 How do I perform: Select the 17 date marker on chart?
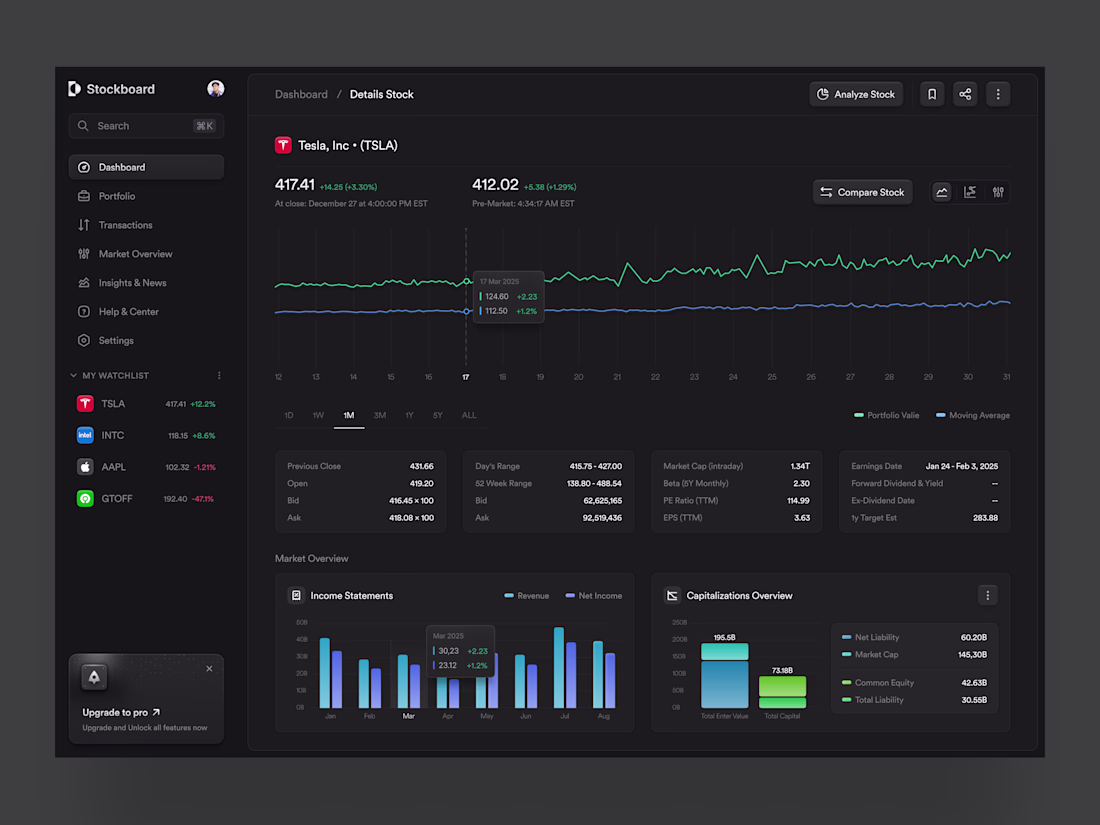point(465,377)
